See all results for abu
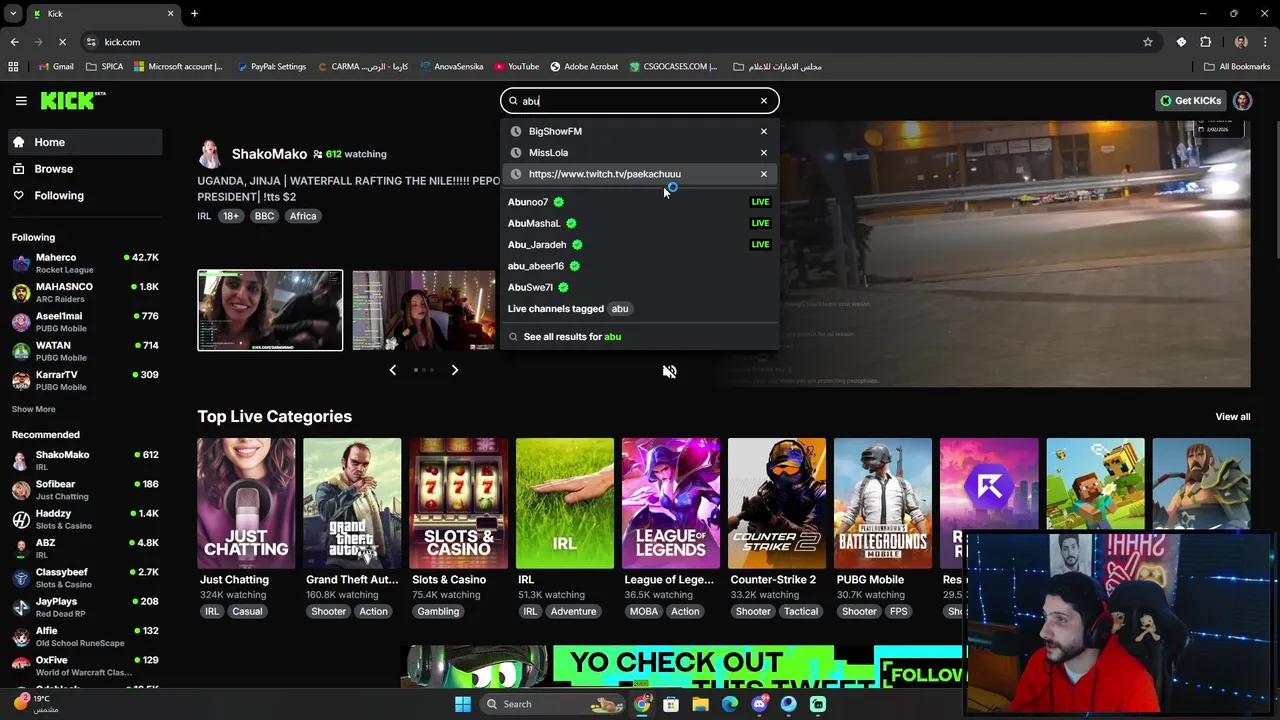Screen dimensions: 1280x720 click(x=639, y=337)
